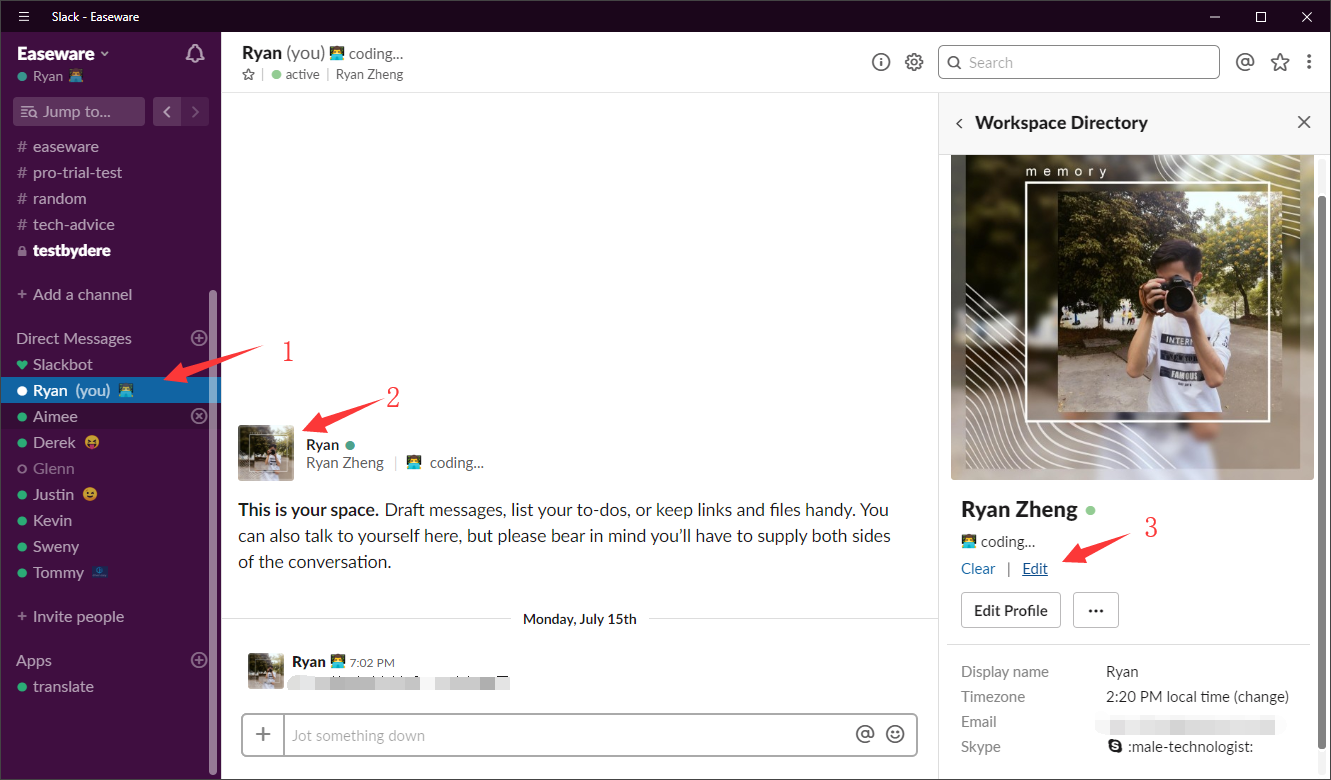View recent mentions with the @ icon
The height and width of the screenshot is (780, 1331).
coord(1244,61)
